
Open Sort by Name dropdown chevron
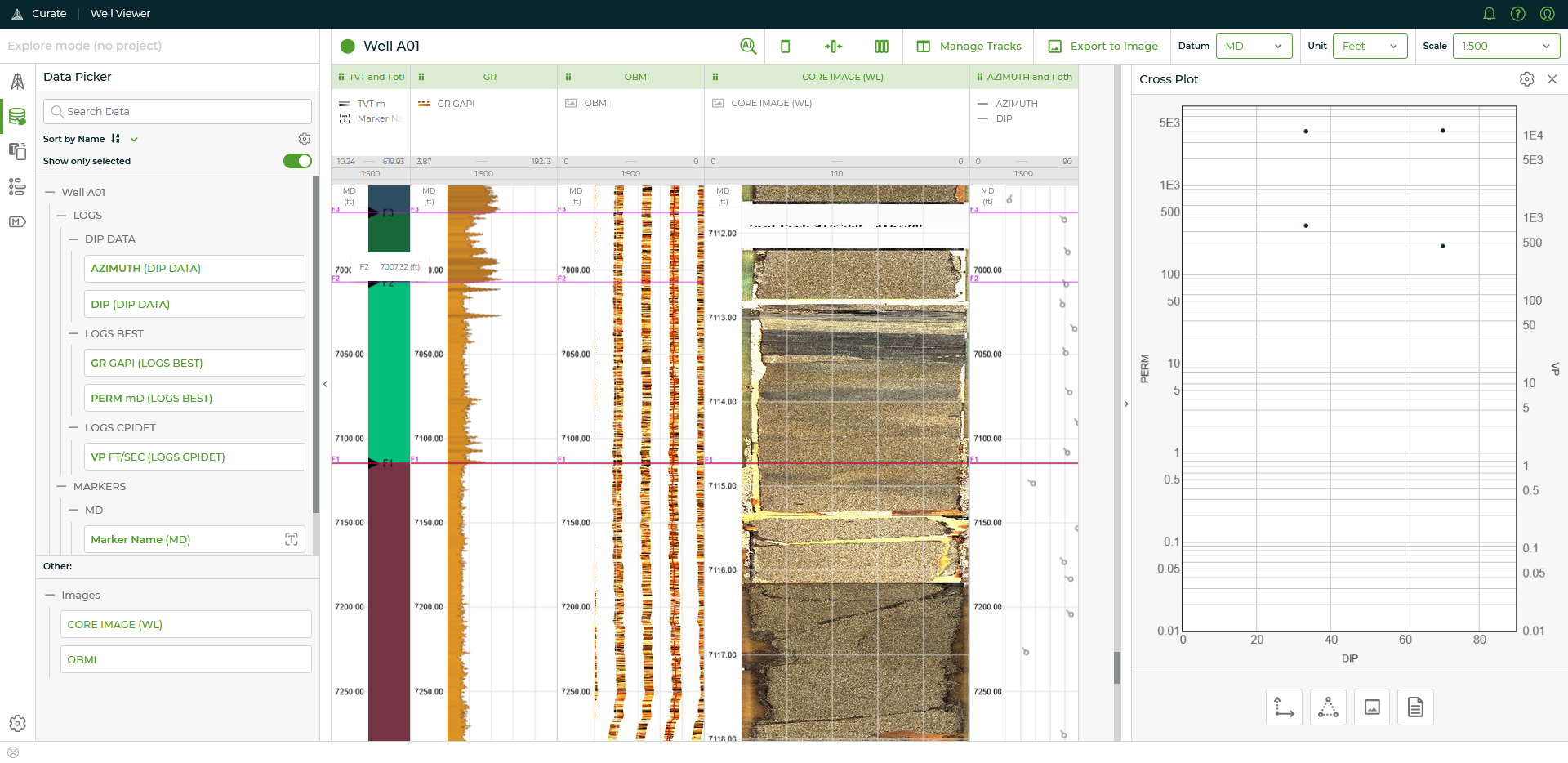click(x=135, y=139)
